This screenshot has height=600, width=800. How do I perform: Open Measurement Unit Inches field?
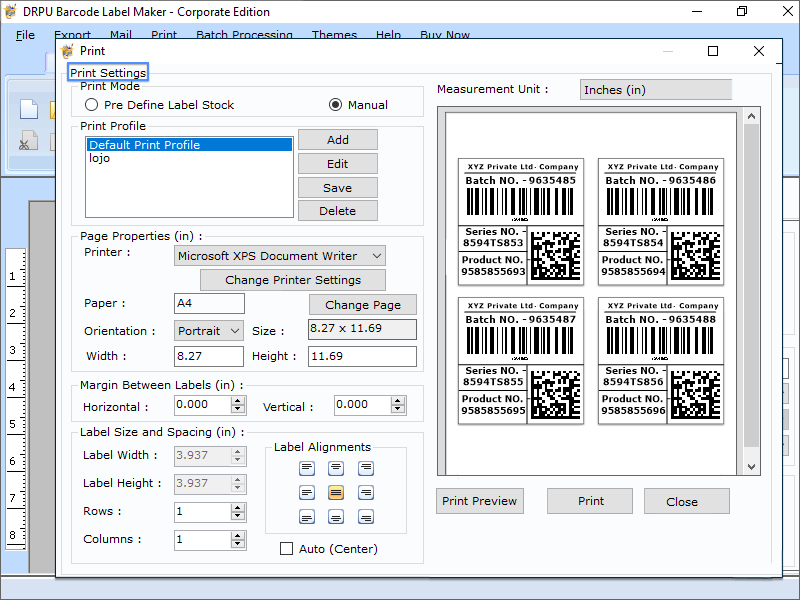click(x=656, y=90)
